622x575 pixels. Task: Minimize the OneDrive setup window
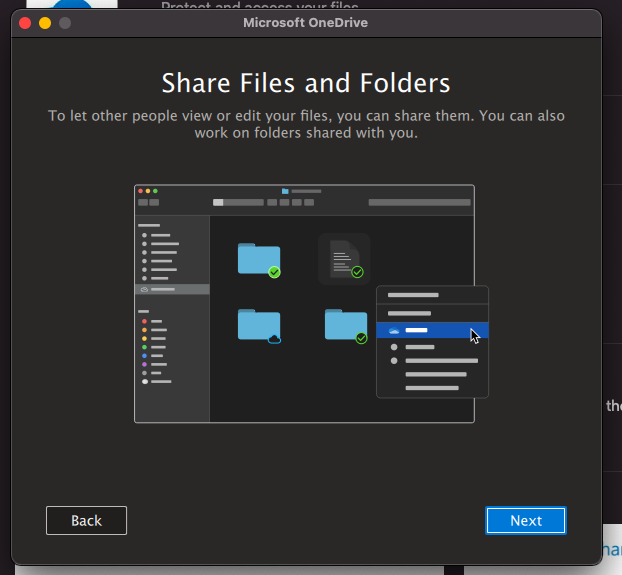45,23
